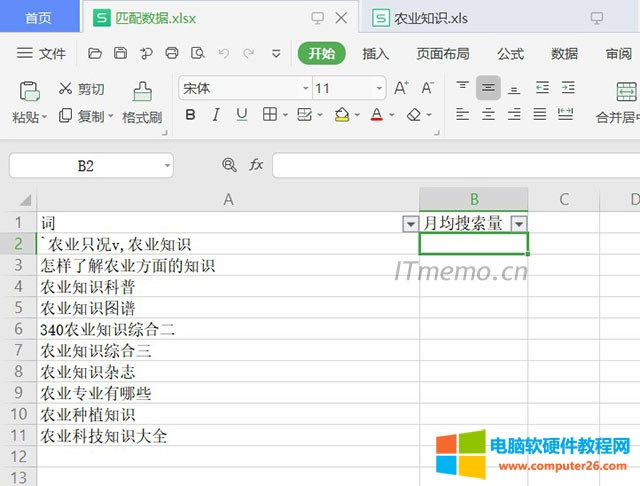The height and width of the screenshot is (486, 640).
Task: Click the zoom magnifier icon beside fx
Action: pyautogui.click(x=230, y=165)
